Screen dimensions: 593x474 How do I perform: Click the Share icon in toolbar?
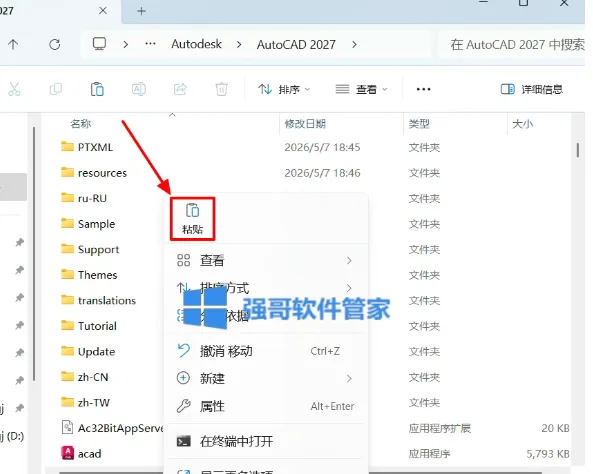tap(180, 90)
